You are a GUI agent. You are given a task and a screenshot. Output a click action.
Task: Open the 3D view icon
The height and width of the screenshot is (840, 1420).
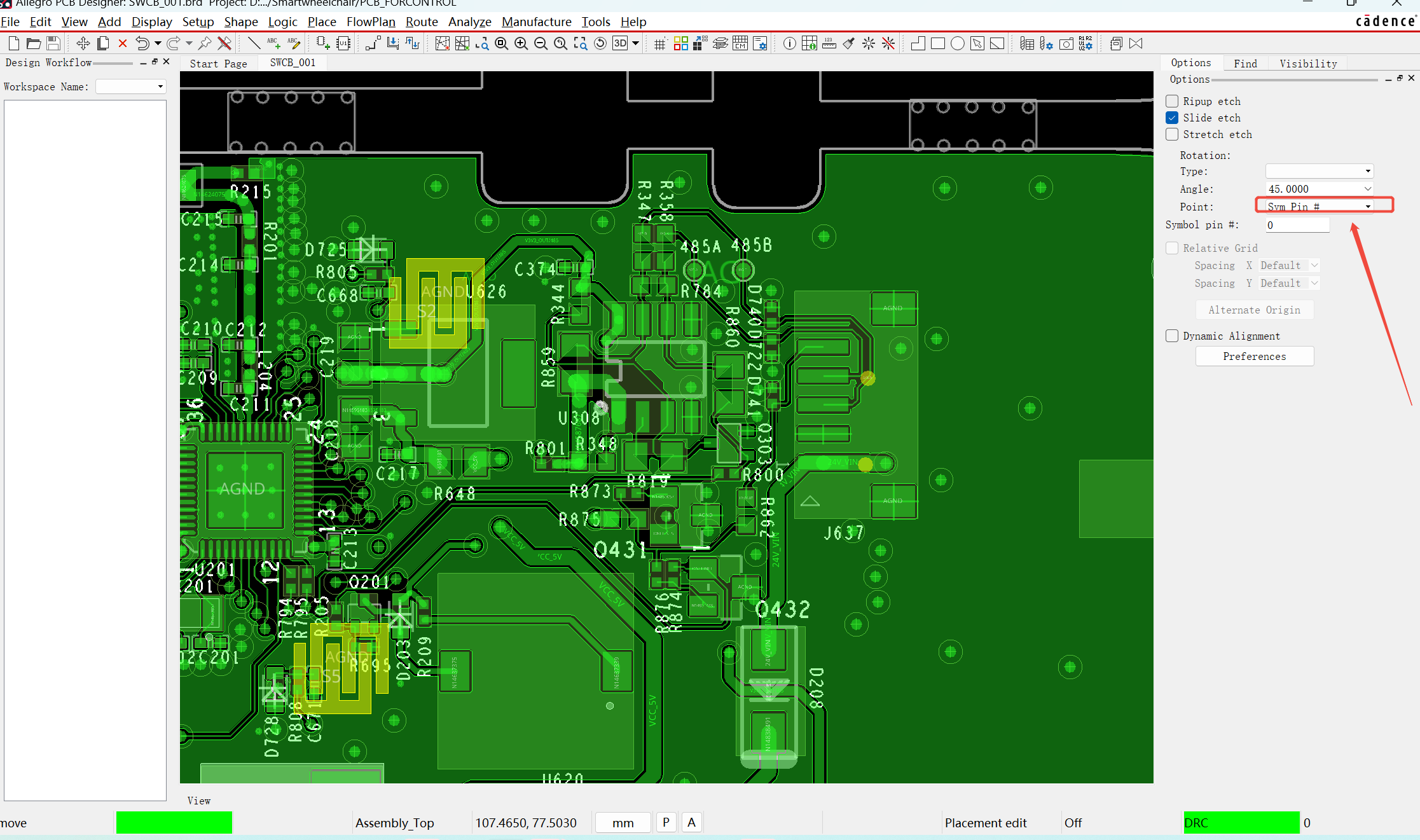click(x=620, y=43)
